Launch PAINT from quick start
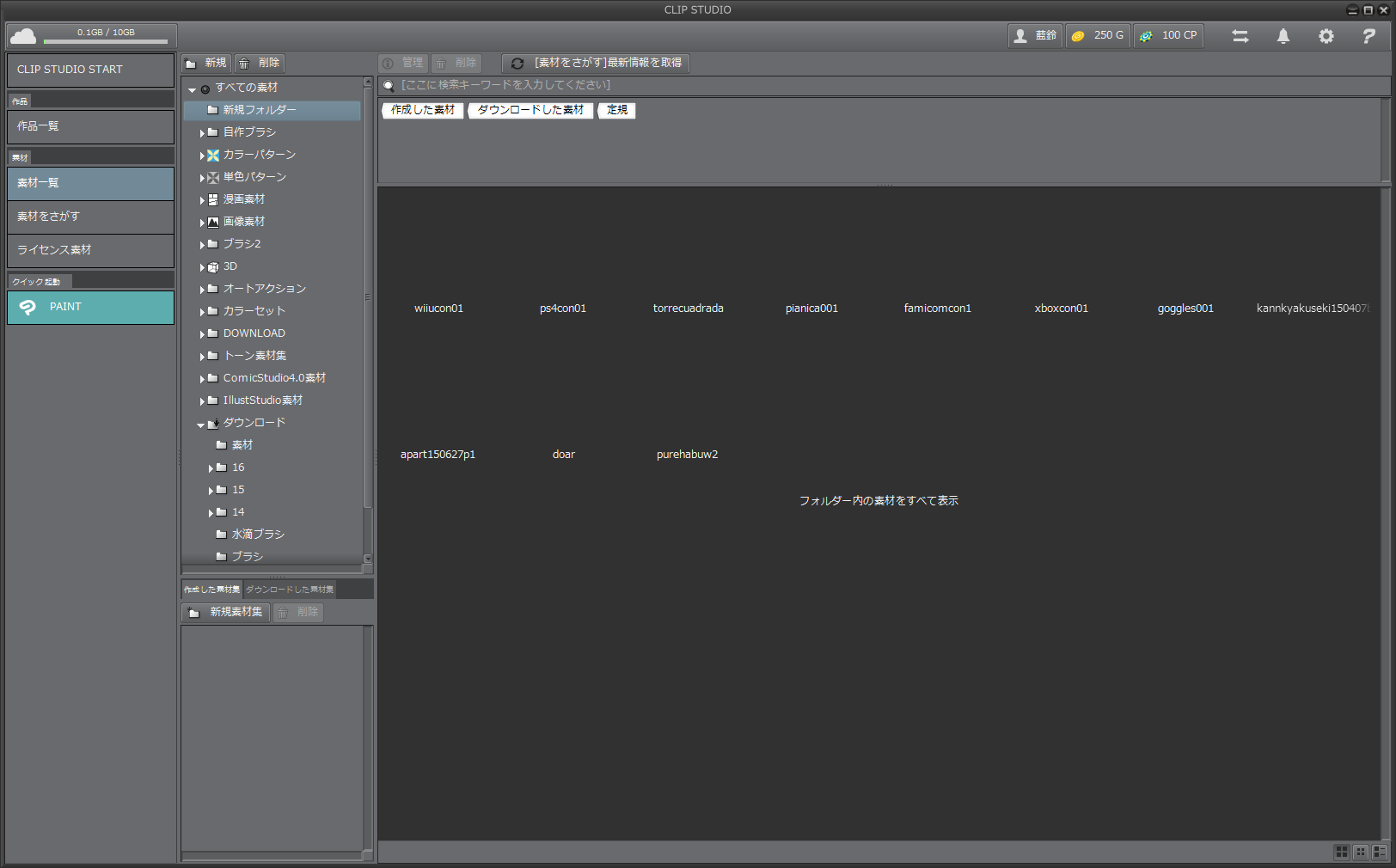1396x868 pixels. (90, 307)
